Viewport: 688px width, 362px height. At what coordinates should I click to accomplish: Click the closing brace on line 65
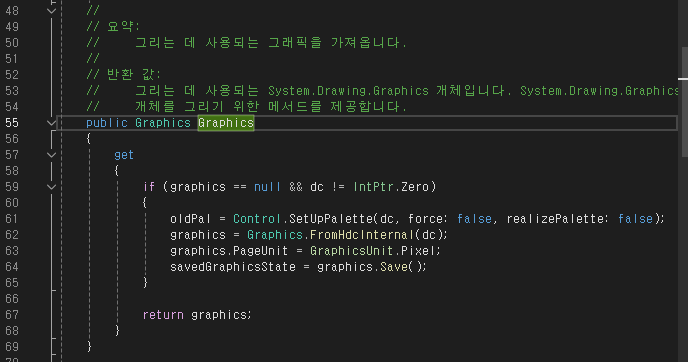(x=145, y=283)
